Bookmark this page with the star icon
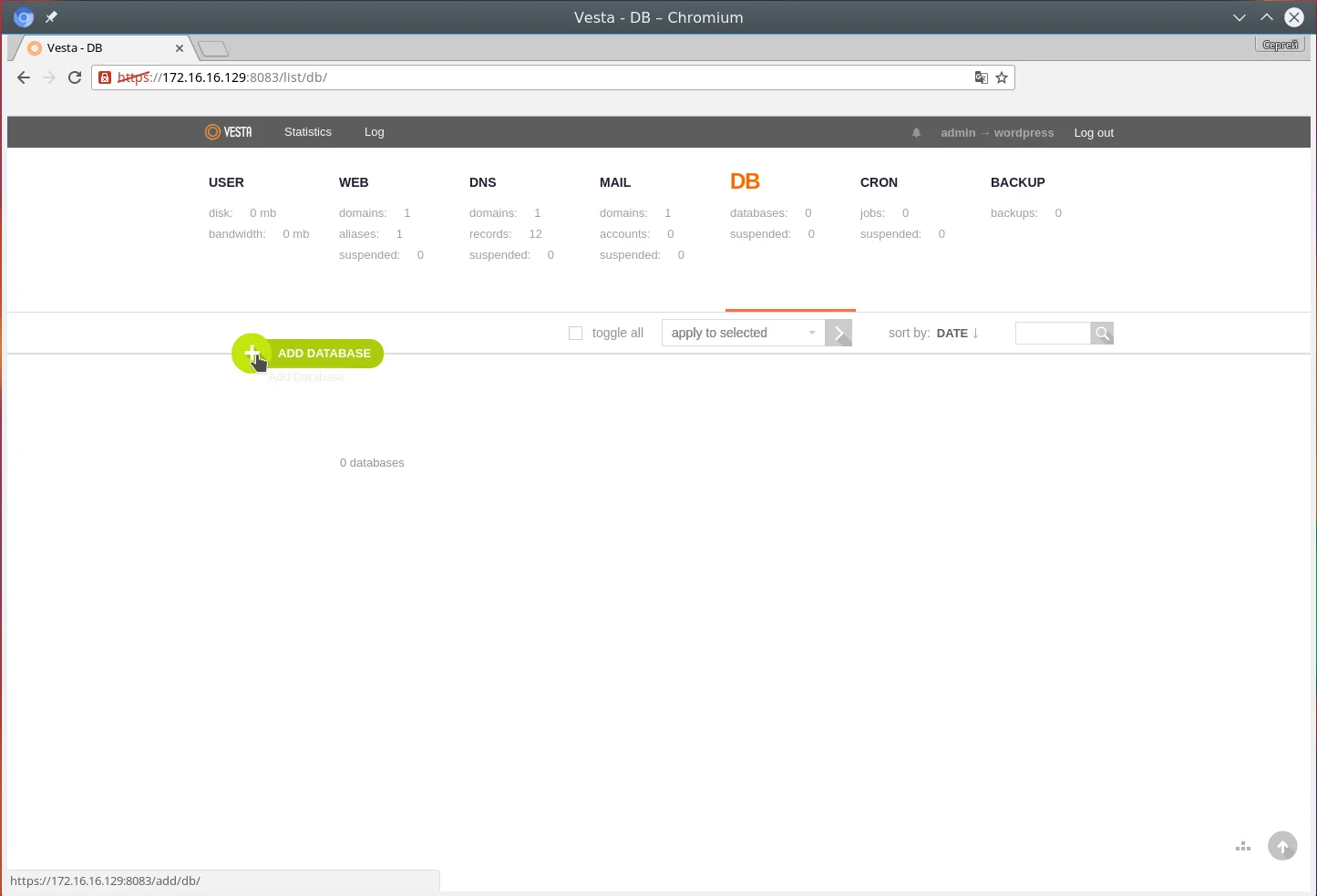Screen dimensions: 1317x896 click(x=1002, y=77)
